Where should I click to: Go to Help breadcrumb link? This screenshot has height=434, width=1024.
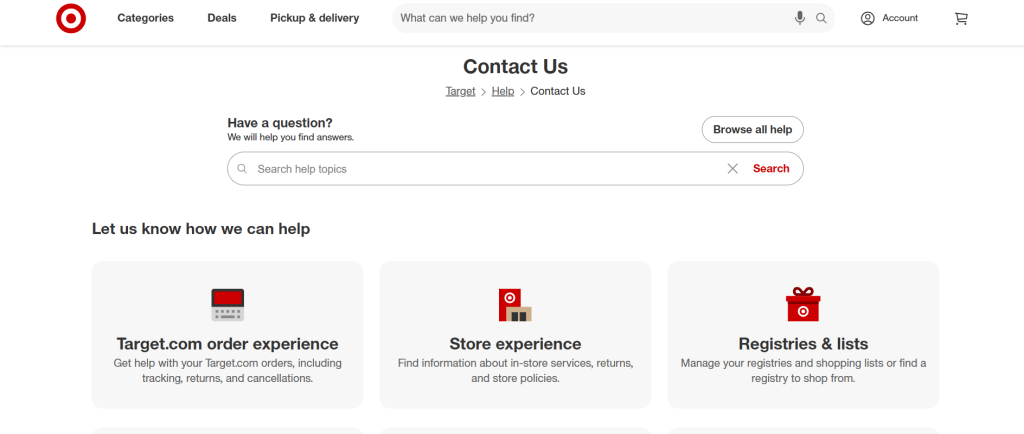pos(503,91)
